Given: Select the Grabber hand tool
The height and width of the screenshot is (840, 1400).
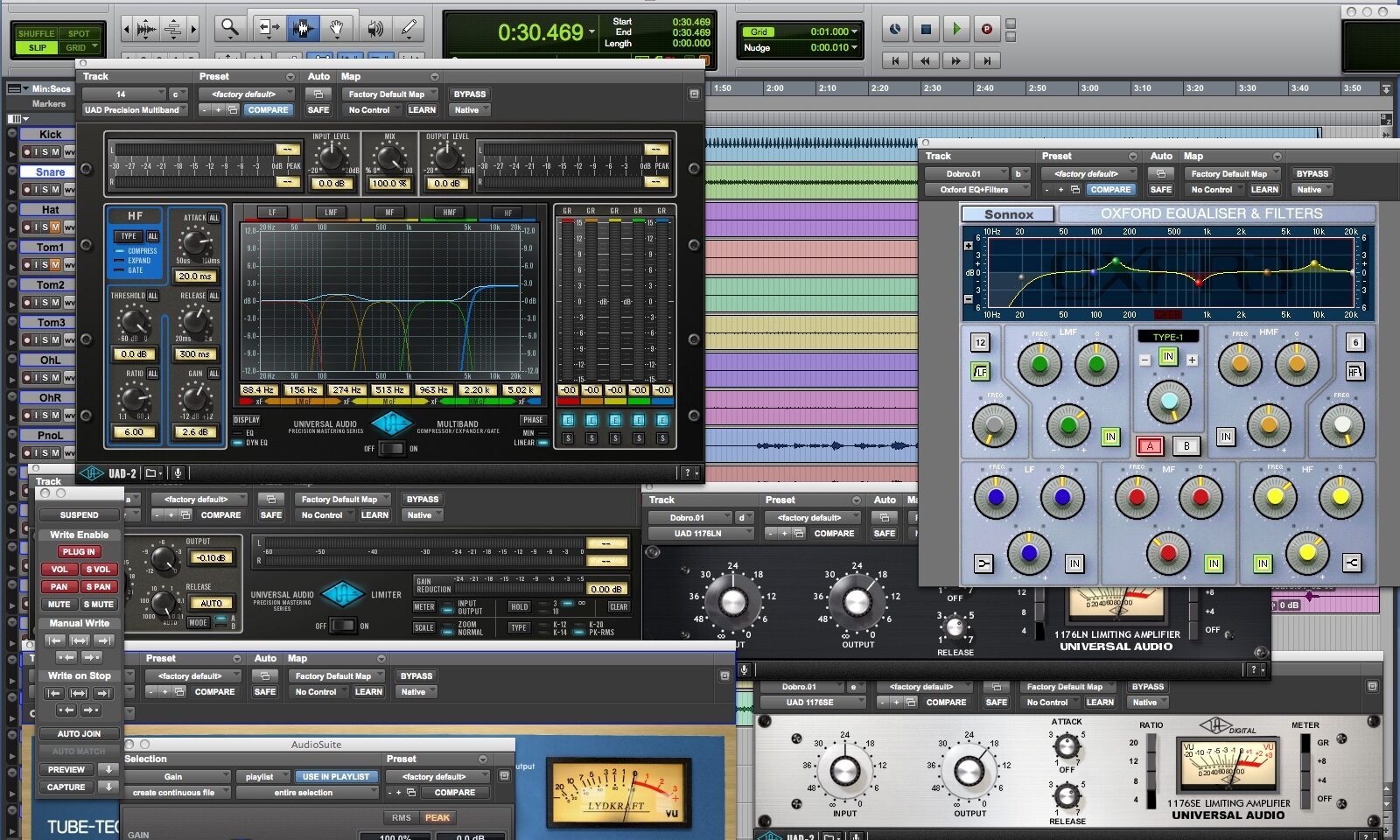Looking at the screenshot, I should tap(337, 29).
